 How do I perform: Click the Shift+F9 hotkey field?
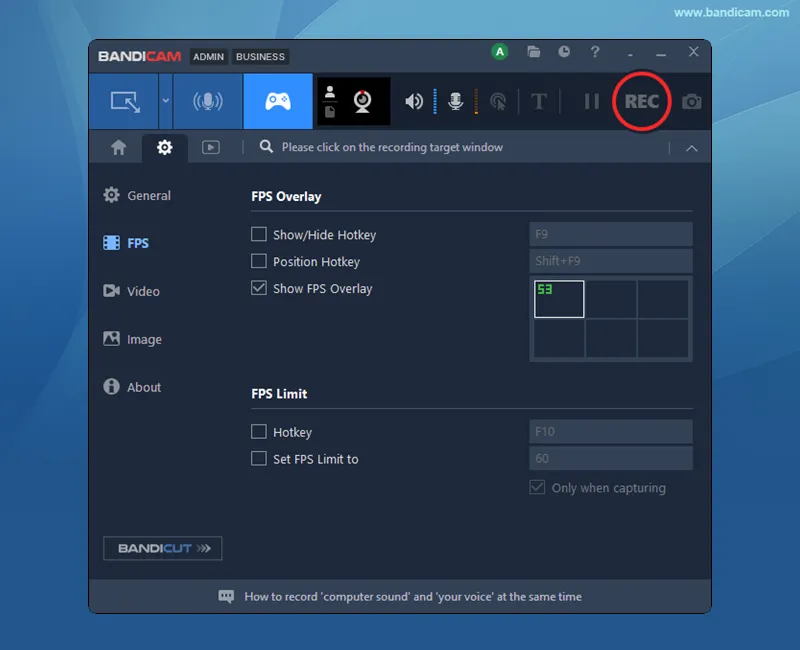(x=611, y=261)
